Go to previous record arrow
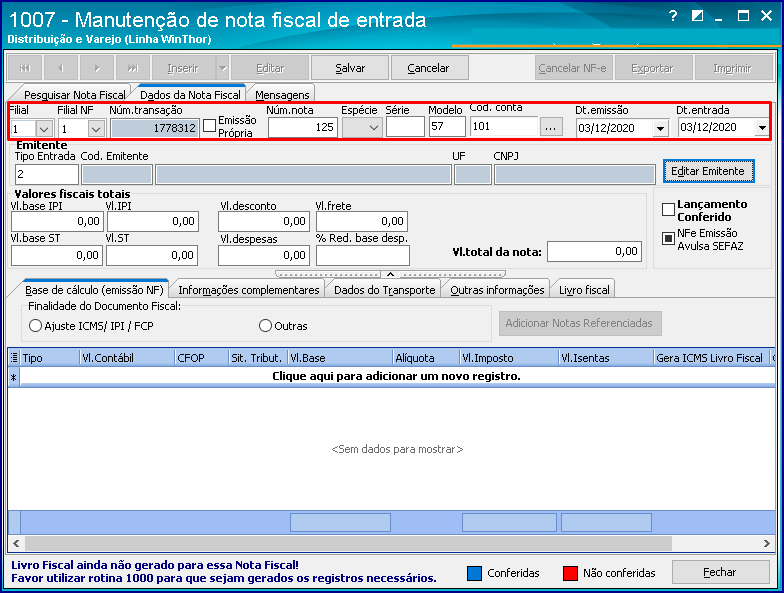Image resolution: width=784 pixels, height=593 pixels. [x=60, y=68]
